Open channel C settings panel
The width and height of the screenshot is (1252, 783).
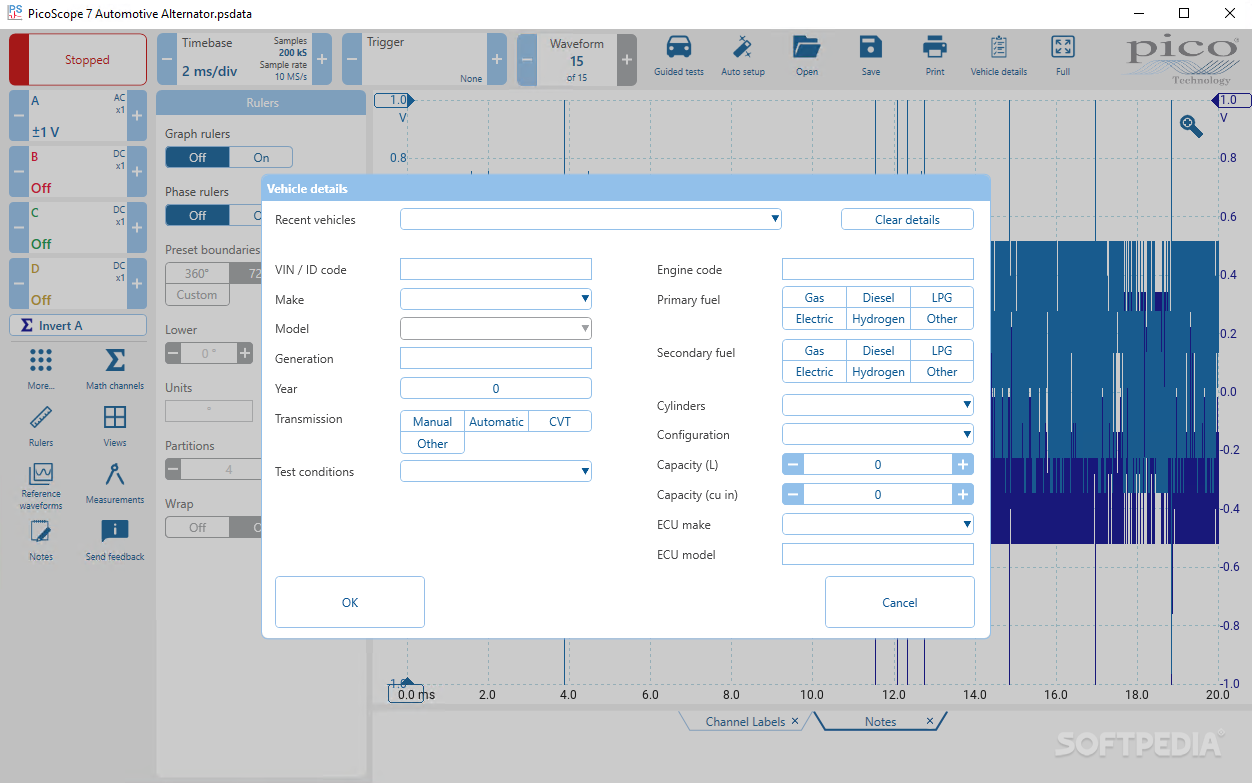78,227
